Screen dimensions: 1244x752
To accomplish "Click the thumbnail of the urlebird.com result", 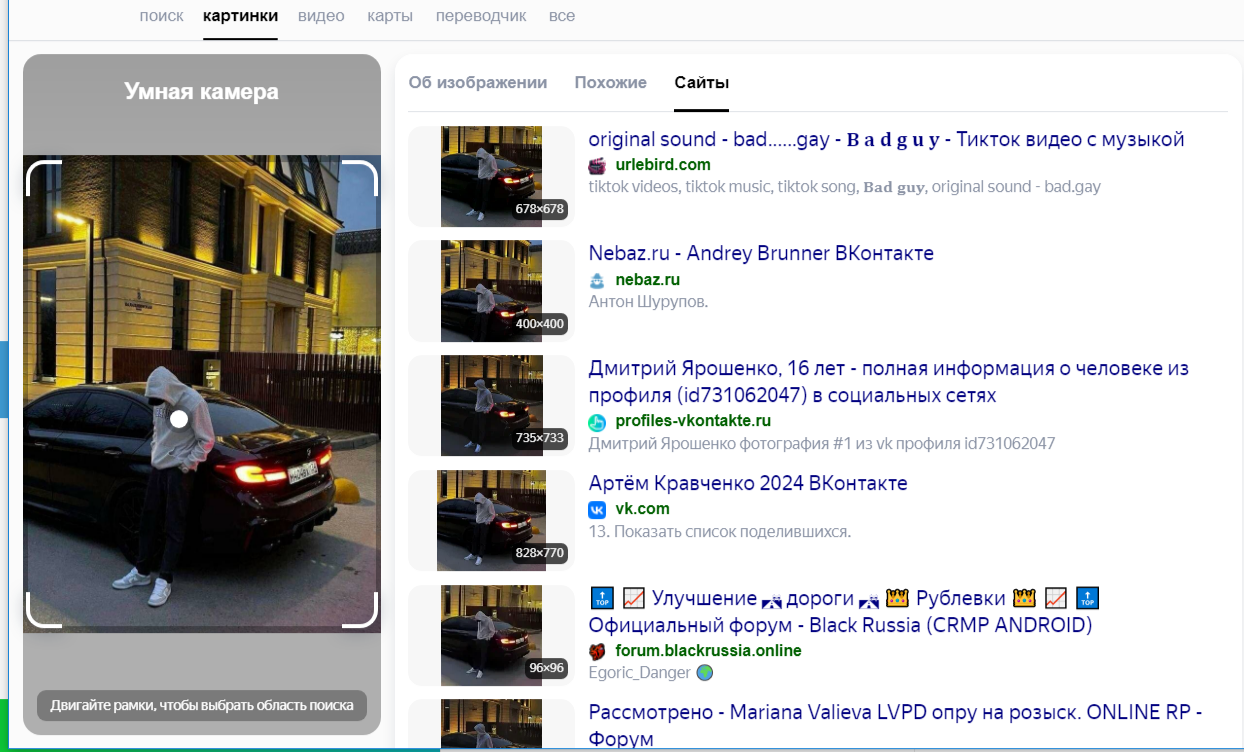I will (491, 176).
